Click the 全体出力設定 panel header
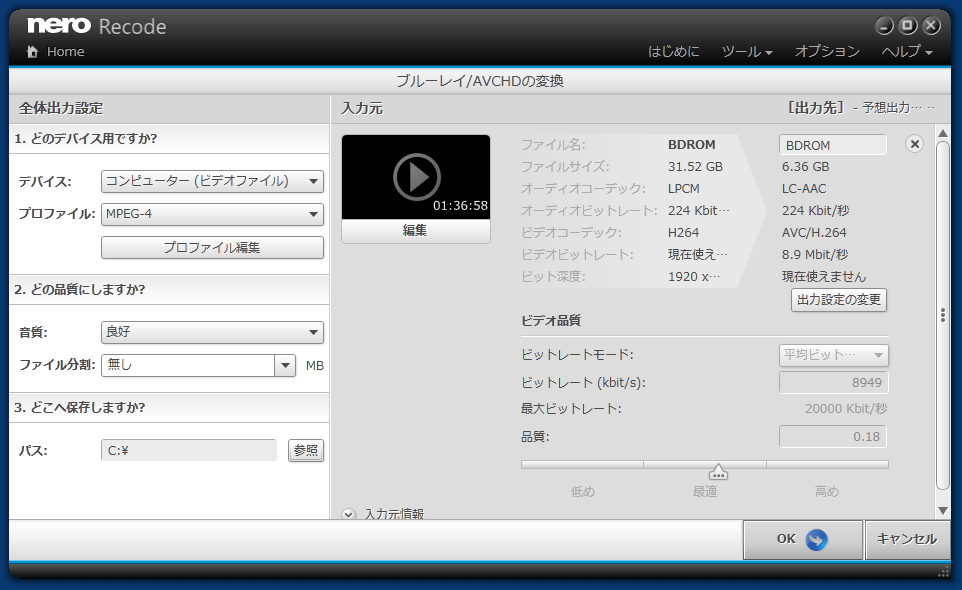This screenshot has height=590, width=962. point(61,109)
